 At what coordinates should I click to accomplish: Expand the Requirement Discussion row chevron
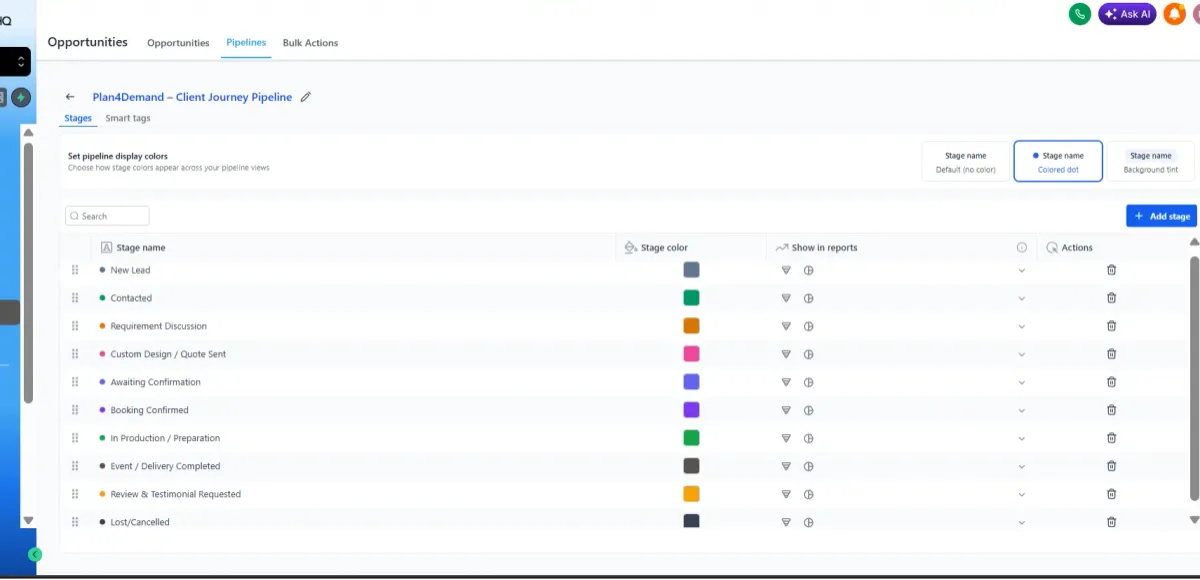1022,326
